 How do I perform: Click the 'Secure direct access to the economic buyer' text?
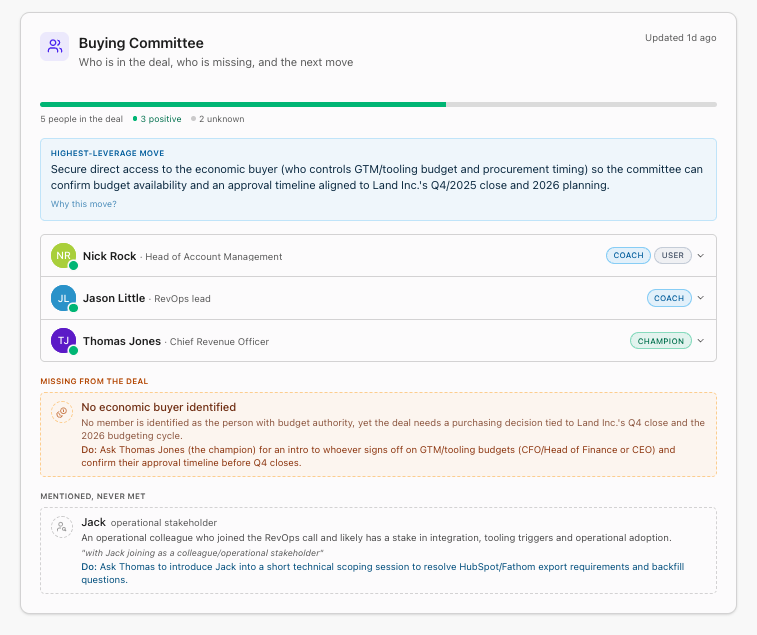[377, 177]
